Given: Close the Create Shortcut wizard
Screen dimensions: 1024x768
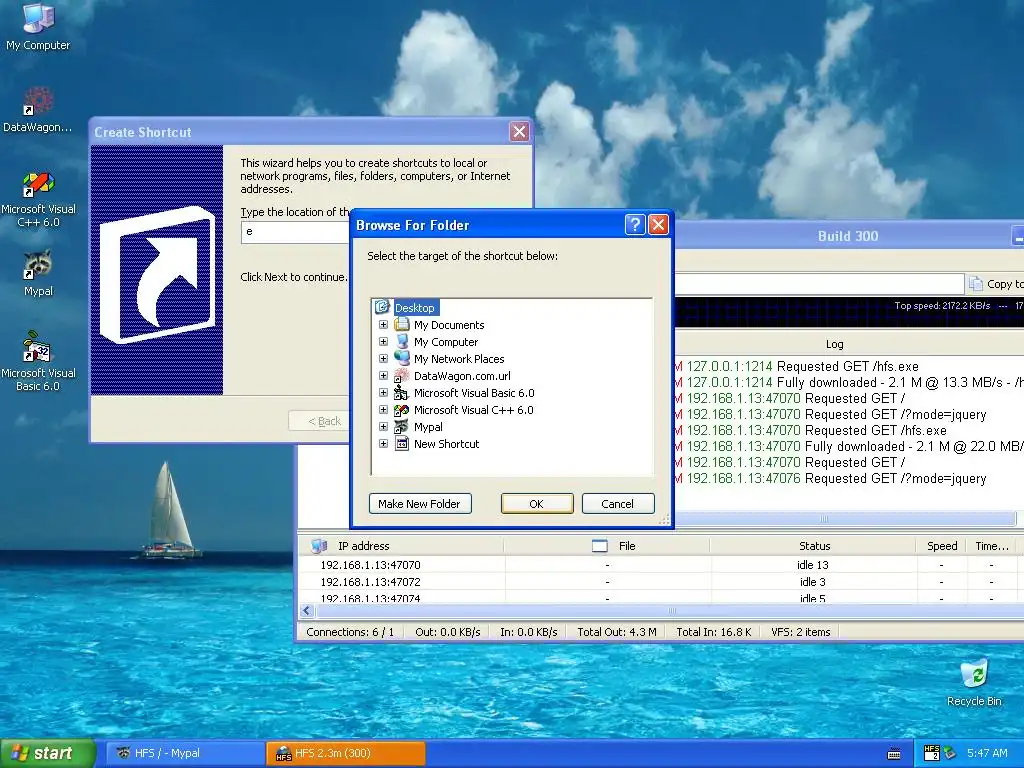Looking at the screenshot, I should (519, 132).
